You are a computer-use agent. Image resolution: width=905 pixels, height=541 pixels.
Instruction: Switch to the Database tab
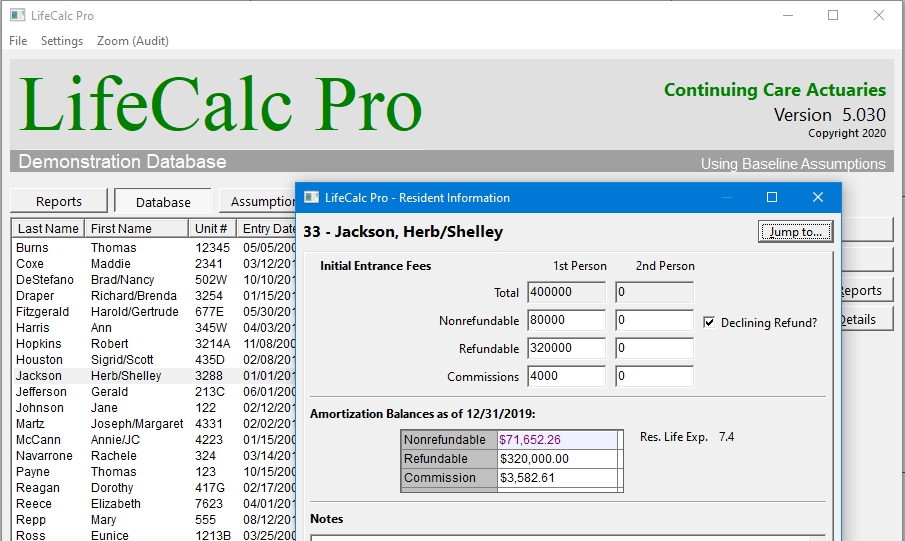(163, 201)
